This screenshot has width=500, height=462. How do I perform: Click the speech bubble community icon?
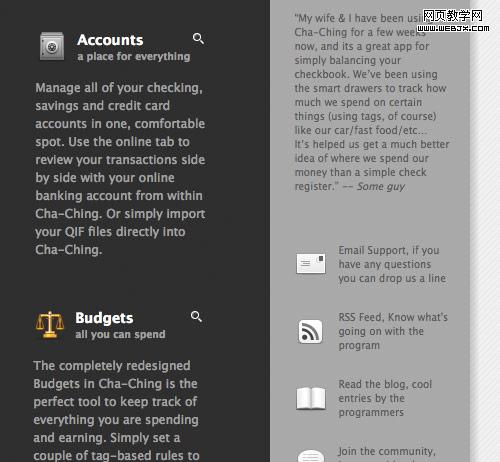pyautogui.click(x=311, y=456)
